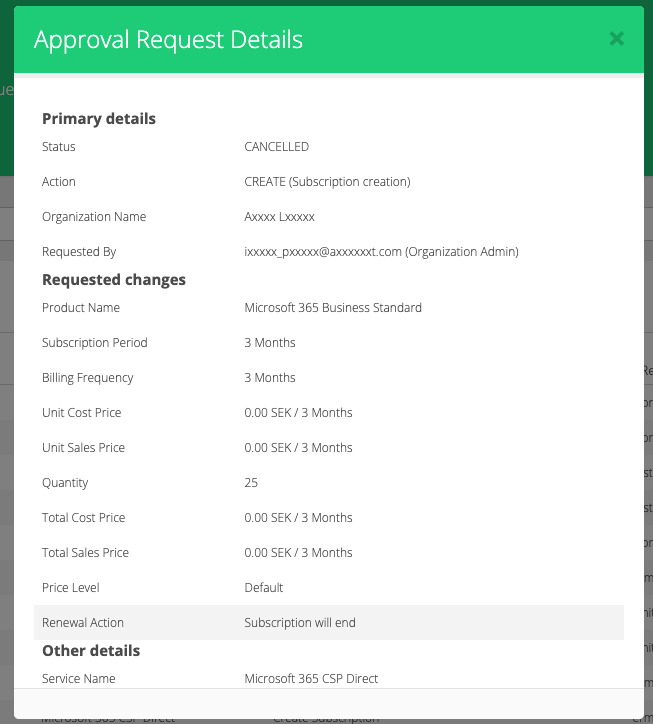
Task: Select the Microsoft 365 CSP Direct service name
Action: click(311, 679)
